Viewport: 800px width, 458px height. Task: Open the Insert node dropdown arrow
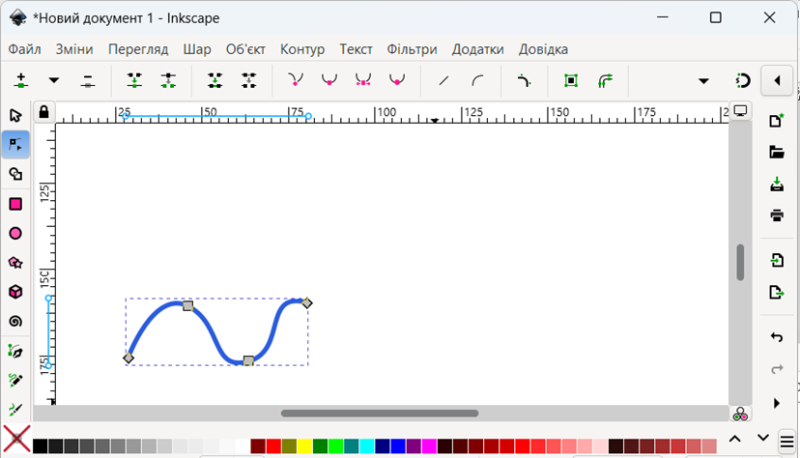[54, 80]
